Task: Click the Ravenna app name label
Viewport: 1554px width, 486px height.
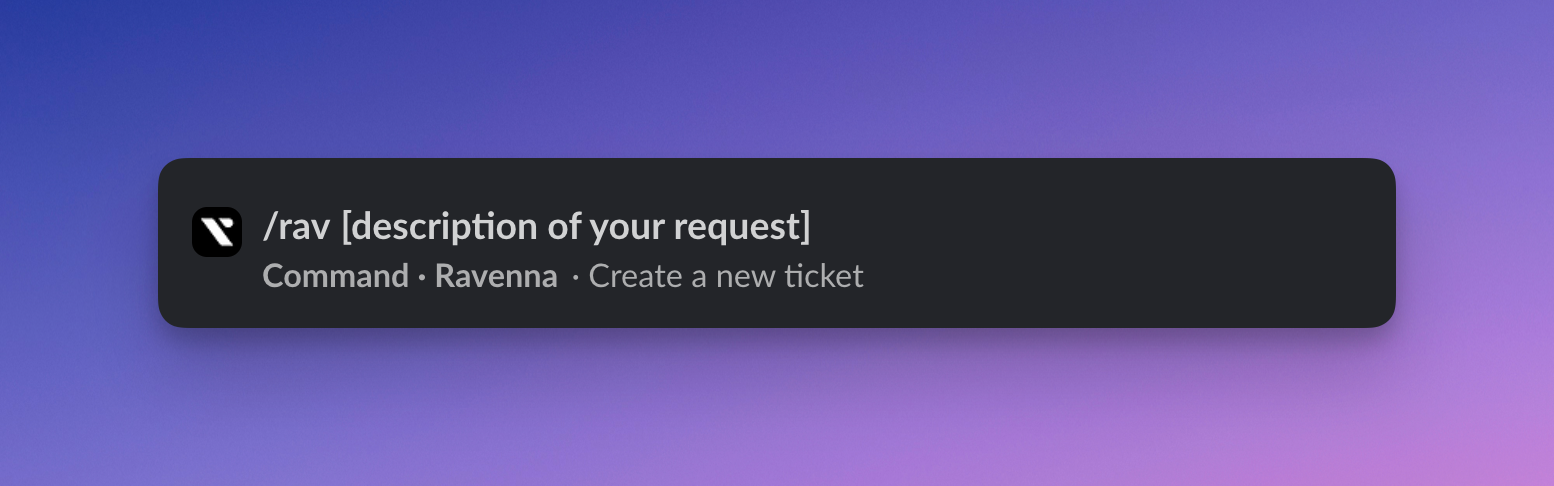Action: pos(496,276)
